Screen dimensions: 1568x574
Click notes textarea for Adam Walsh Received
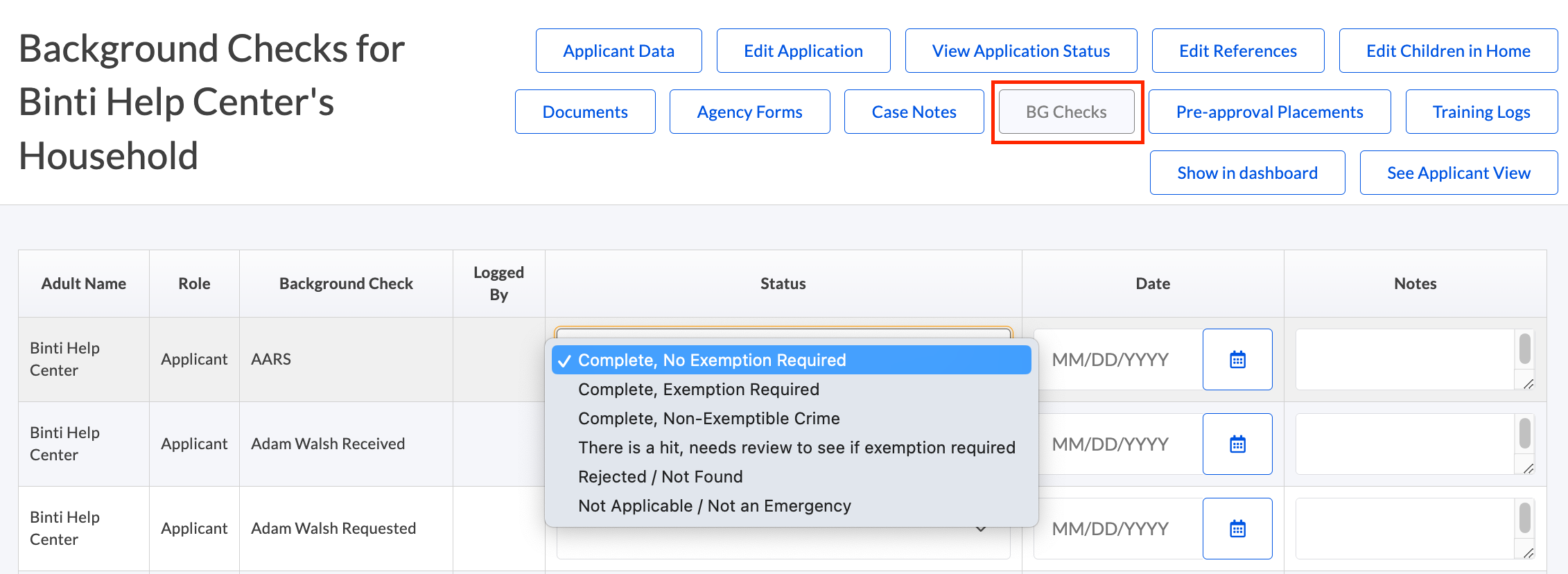[x=1404, y=444]
